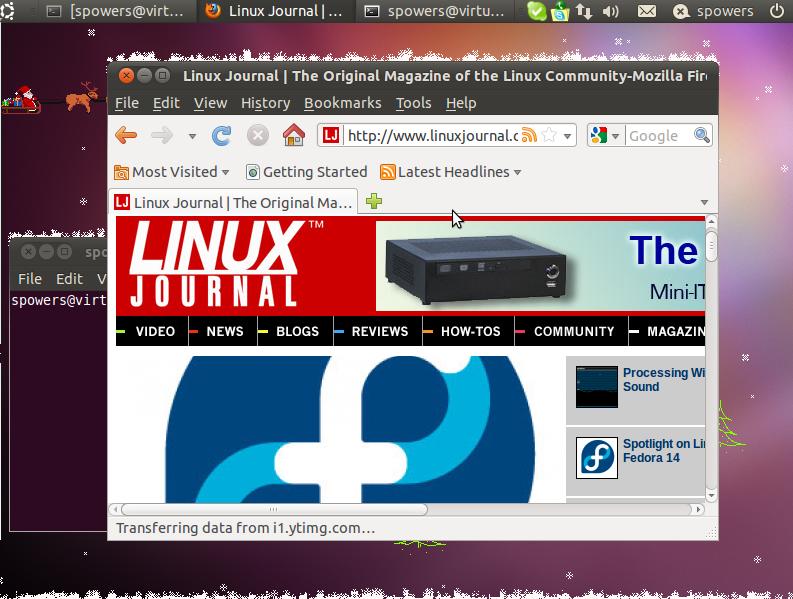Go to the Home page icon
This screenshot has height=599, width=793.
tap(293, 135)
